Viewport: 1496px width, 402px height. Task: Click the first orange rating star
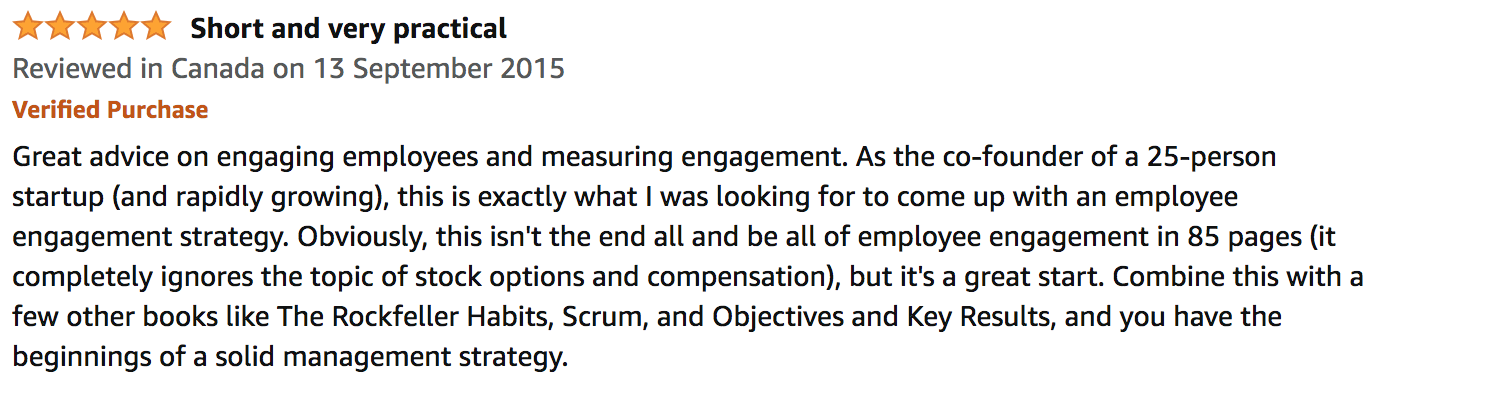click(x=28, y=28)
